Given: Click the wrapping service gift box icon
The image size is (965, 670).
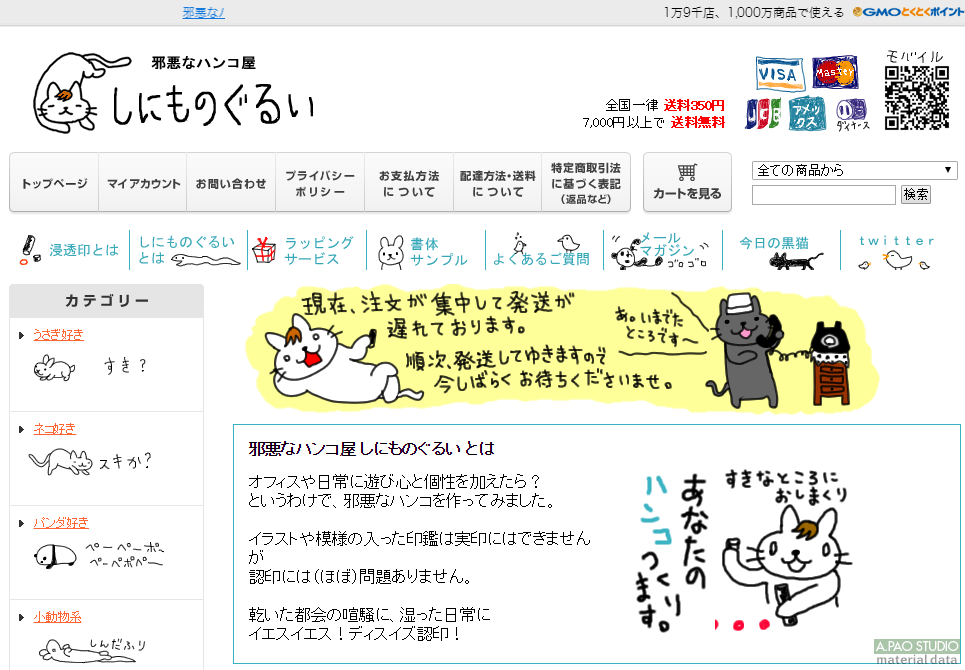Looking at the screenshot, I should click(x=262, y=250).
